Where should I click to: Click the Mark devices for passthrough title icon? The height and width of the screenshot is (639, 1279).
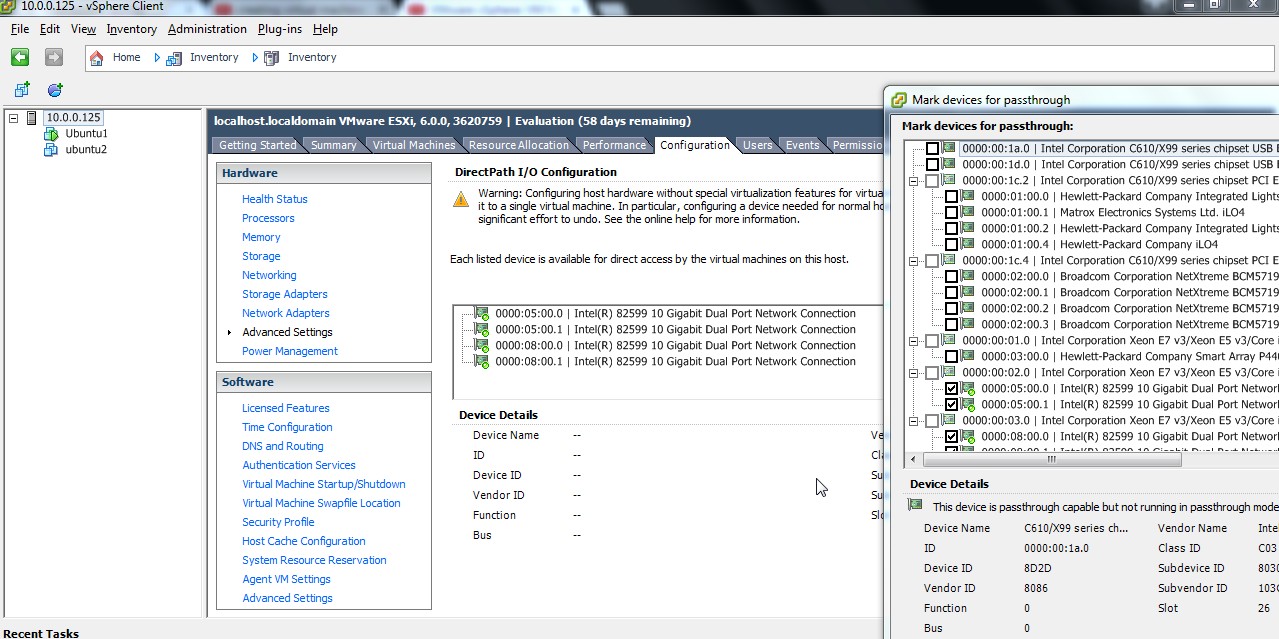[899, 100]
